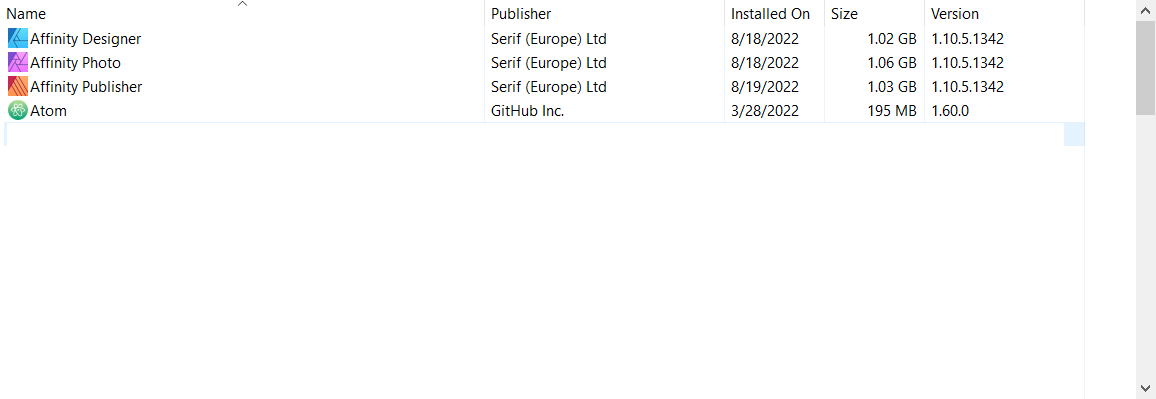Viewport: 1156px width, 399px height.
Task: Select the Affinity Designer name text
Action: [x=86, y=38]
